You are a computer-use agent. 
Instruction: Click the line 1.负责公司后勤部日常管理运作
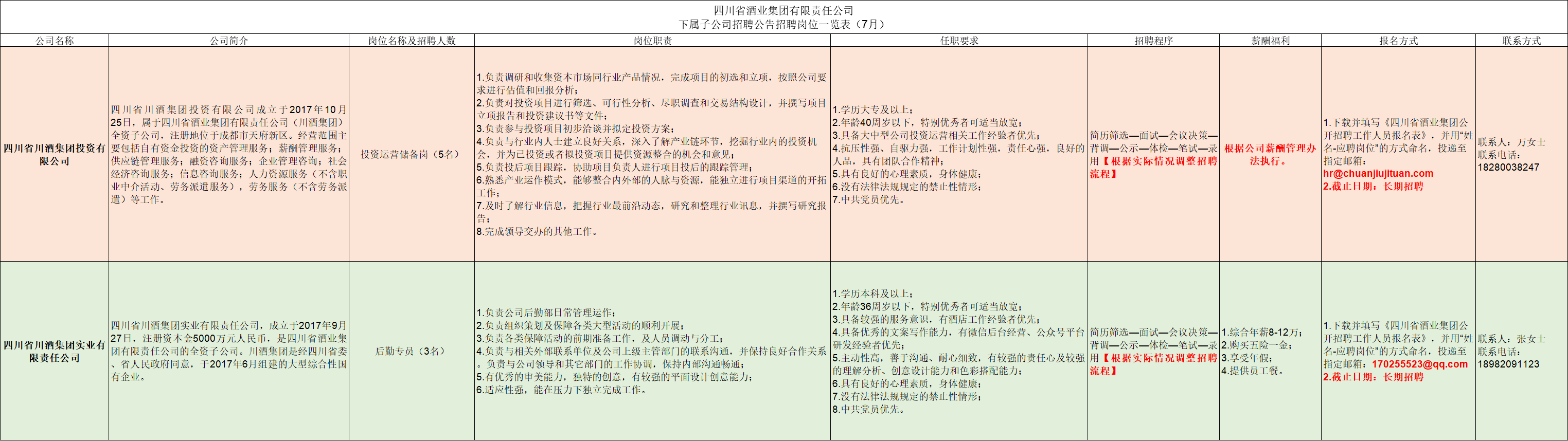[x=547, y=313]
